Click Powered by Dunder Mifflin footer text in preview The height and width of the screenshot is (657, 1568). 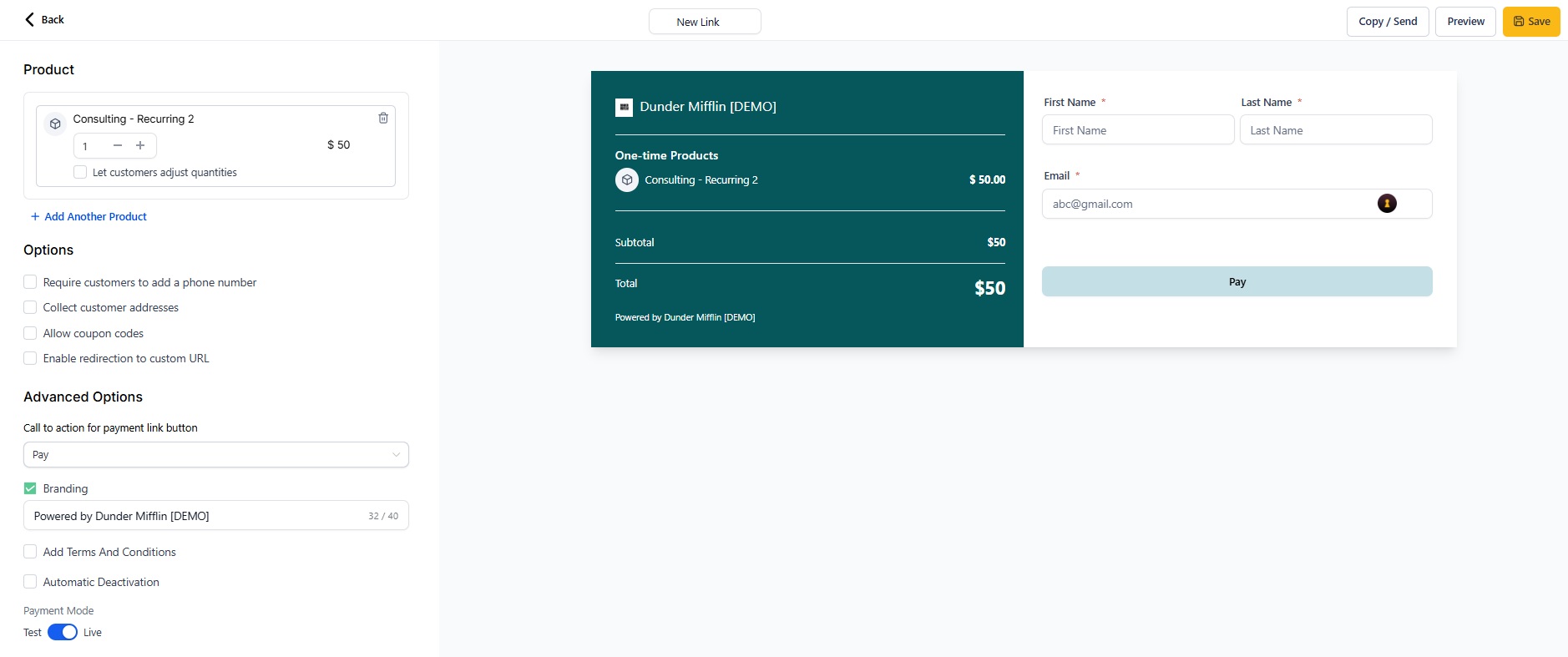685,317
